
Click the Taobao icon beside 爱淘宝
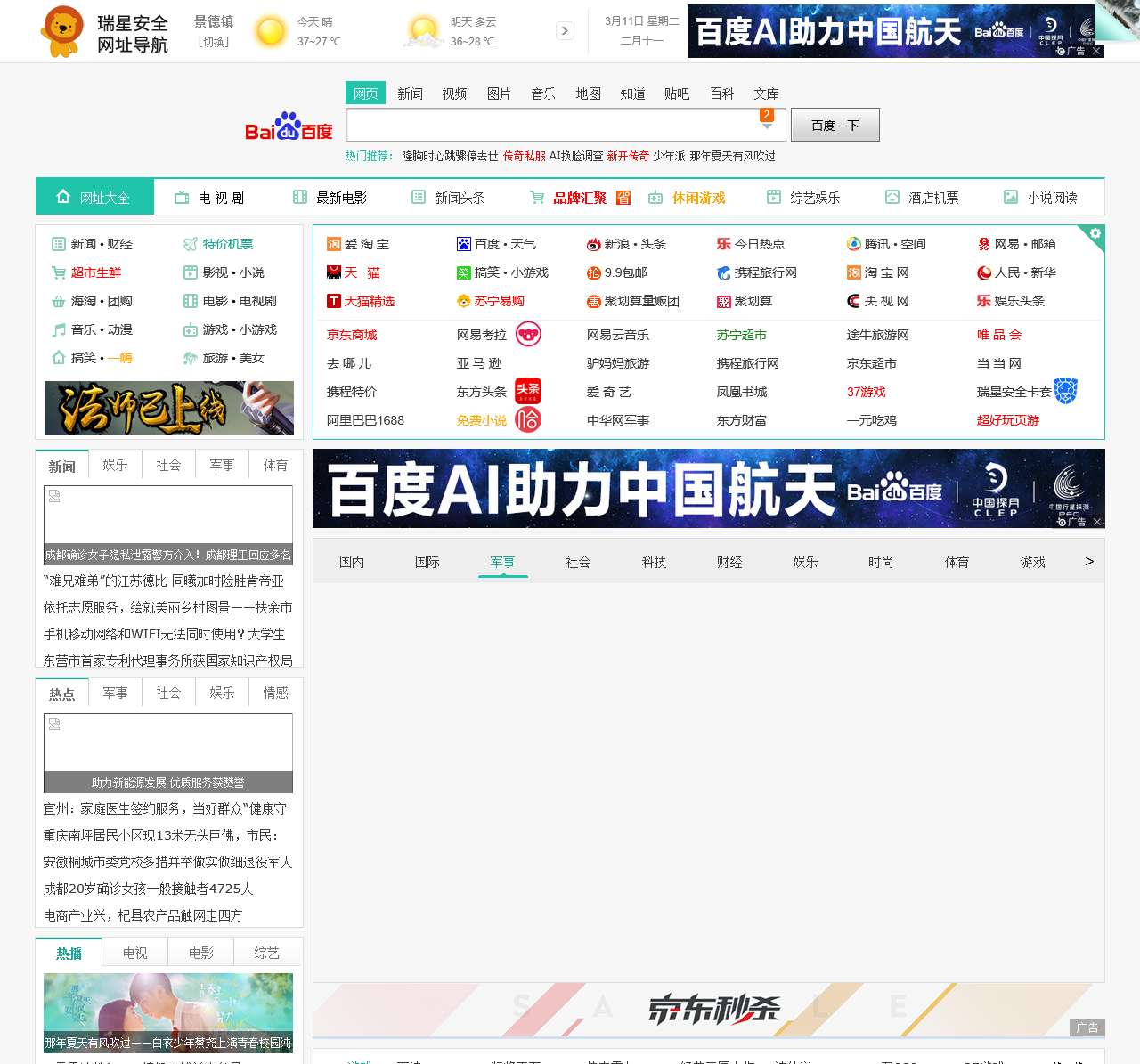(x=334, y=244)
